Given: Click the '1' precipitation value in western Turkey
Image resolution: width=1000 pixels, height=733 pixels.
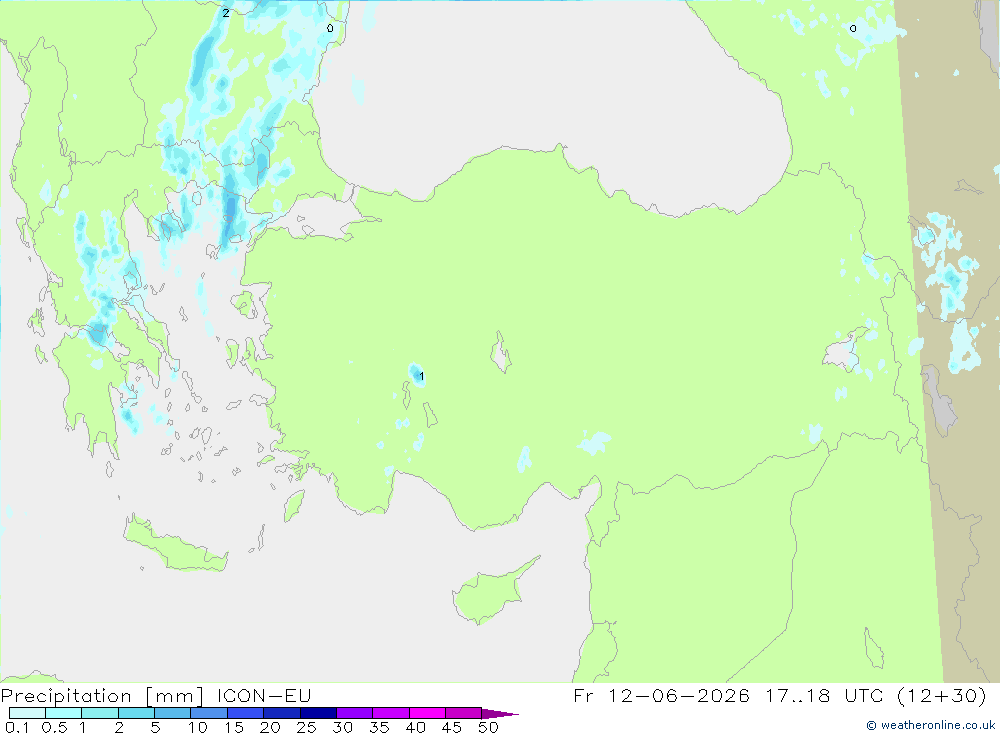Looking at the screenshot, I should 422,376.
